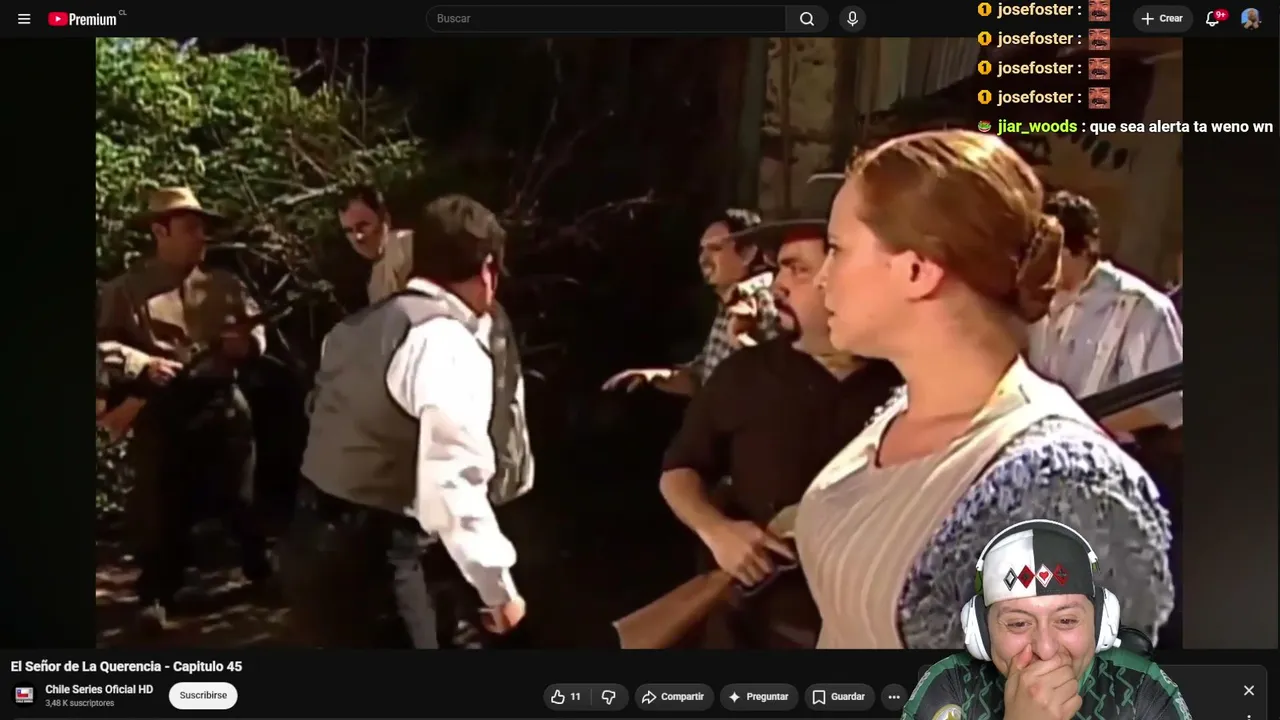Open the Chile Series Oficial HD channel avatar
1280x720 pixels.
click(x=24, y=695)
